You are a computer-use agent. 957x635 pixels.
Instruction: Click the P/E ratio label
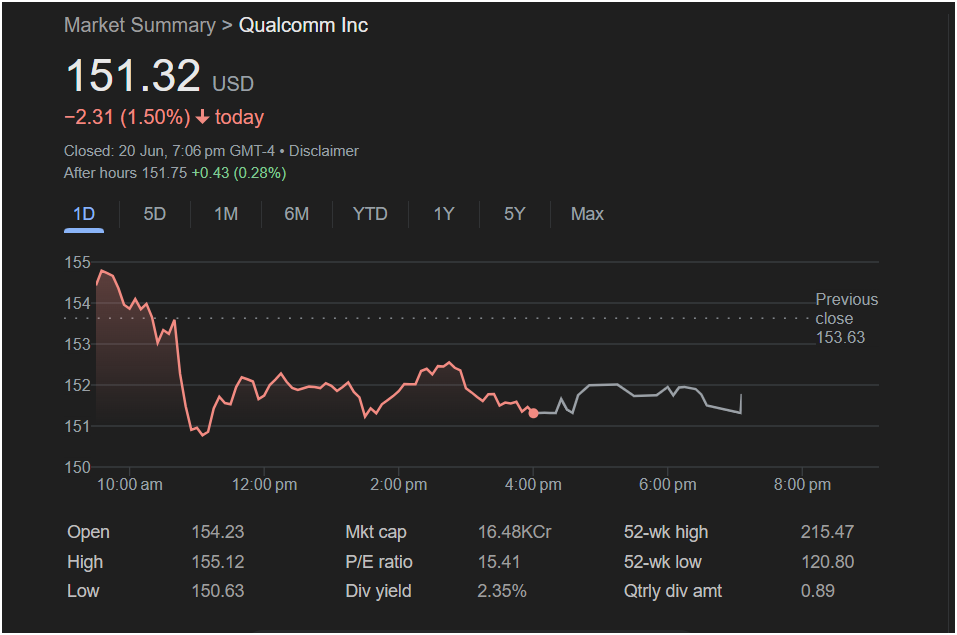point(379,562)
